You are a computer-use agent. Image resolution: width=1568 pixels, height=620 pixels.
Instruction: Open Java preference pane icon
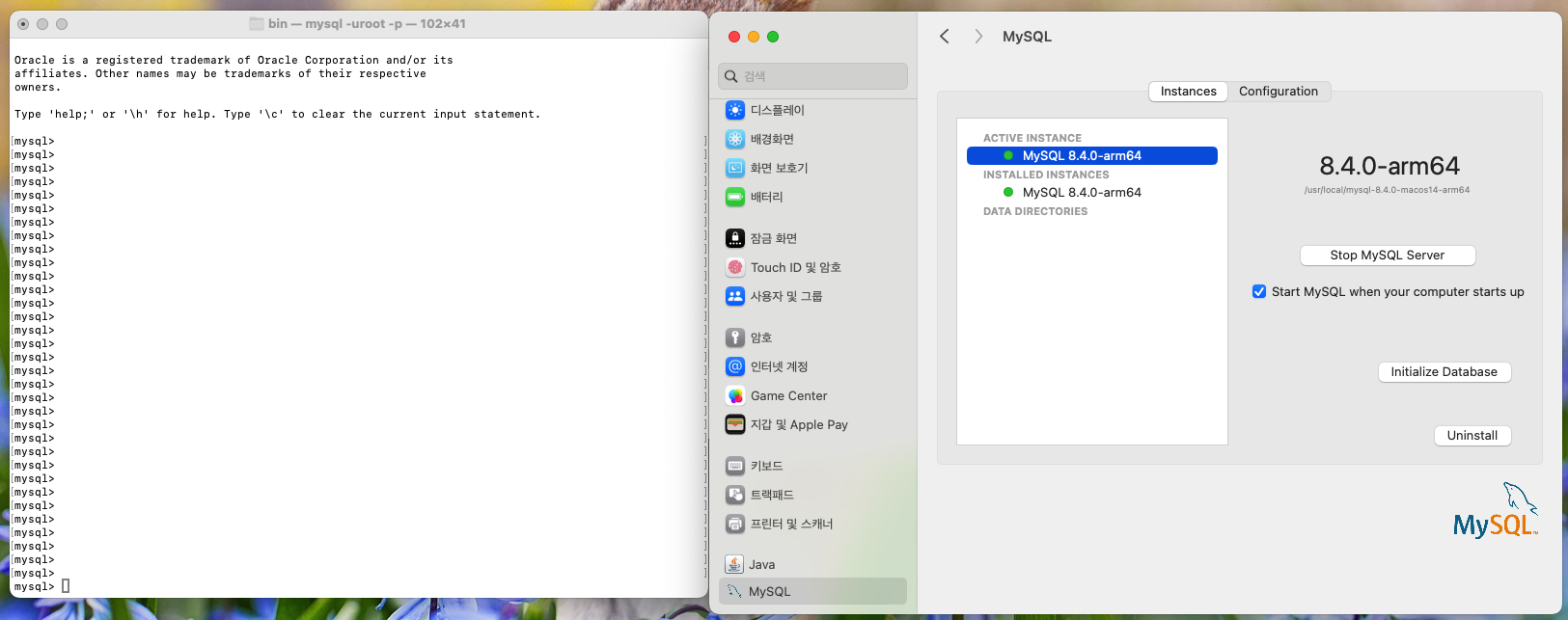(x=734, y=564)
